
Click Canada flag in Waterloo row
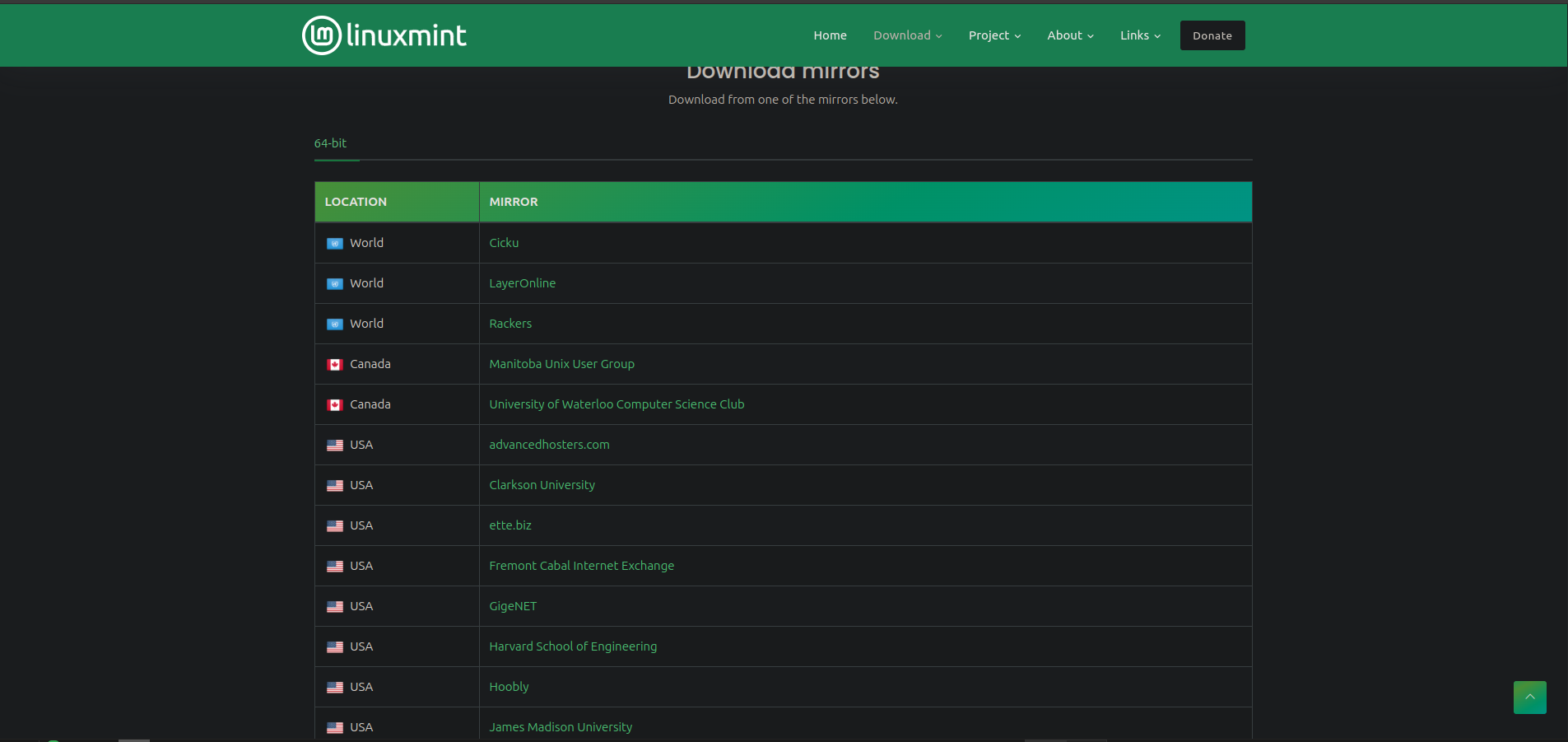click(335, 405)
